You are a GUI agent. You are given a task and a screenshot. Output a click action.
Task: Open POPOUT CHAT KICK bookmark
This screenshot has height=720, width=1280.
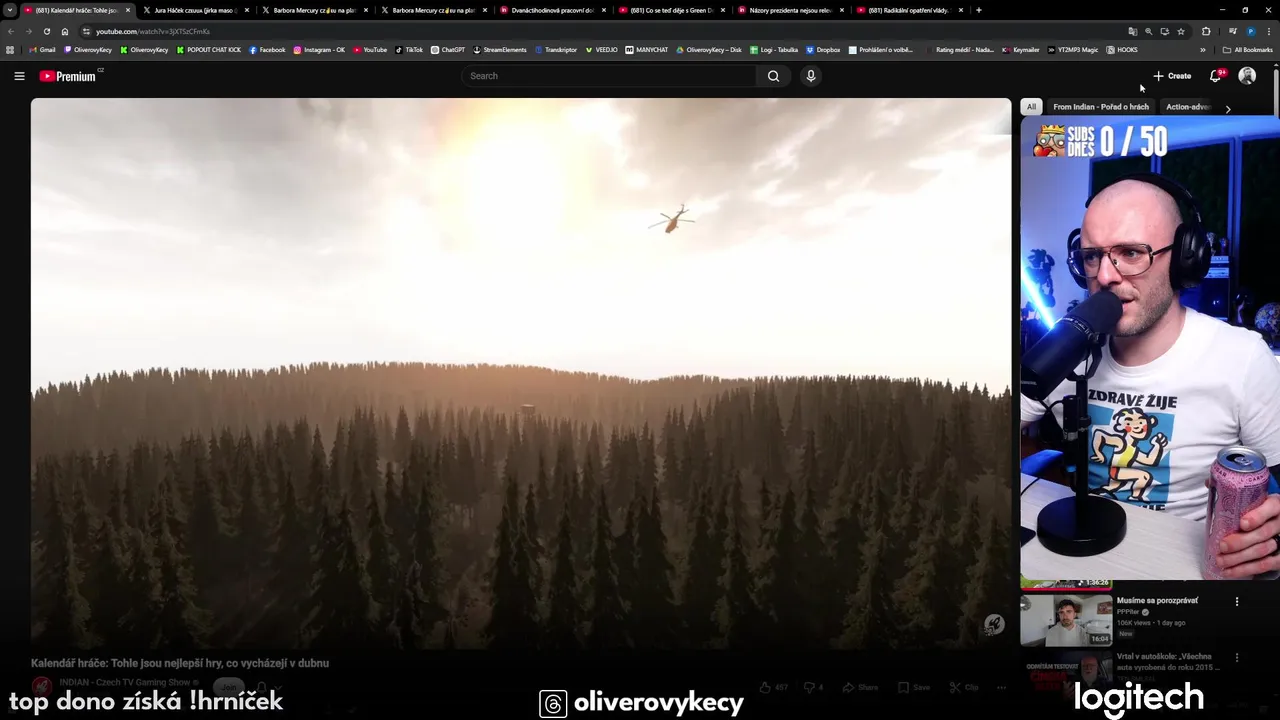click(209, 50)
